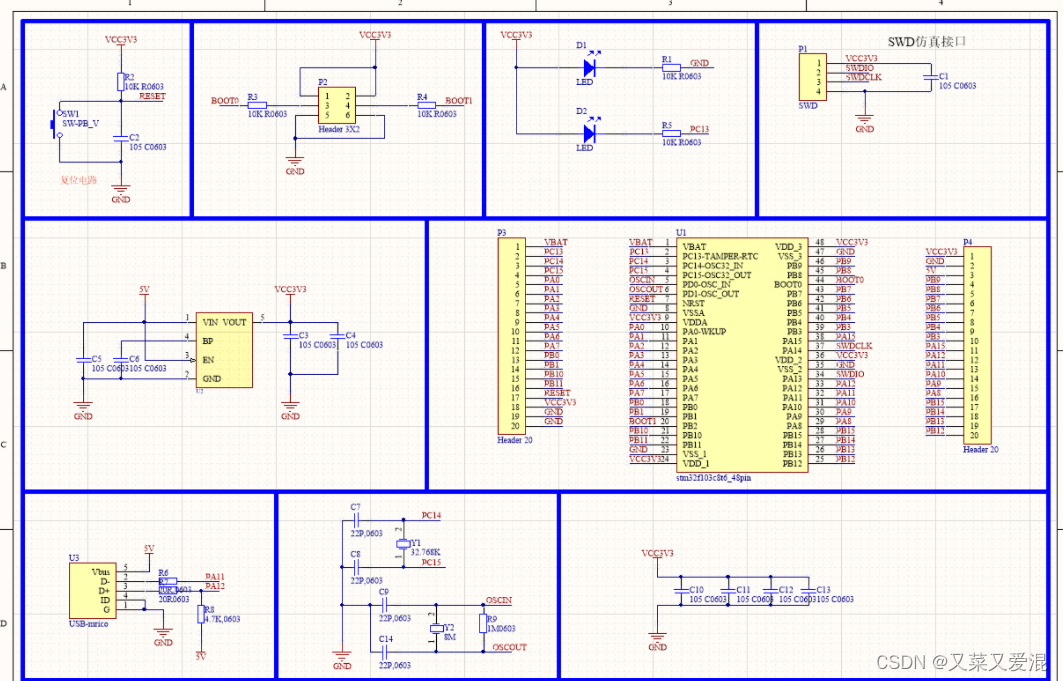This screenshot has width=1063, height=681.
Task: Click the R9 1M resistor by OSCIN
Action: [x=482, y=624]
